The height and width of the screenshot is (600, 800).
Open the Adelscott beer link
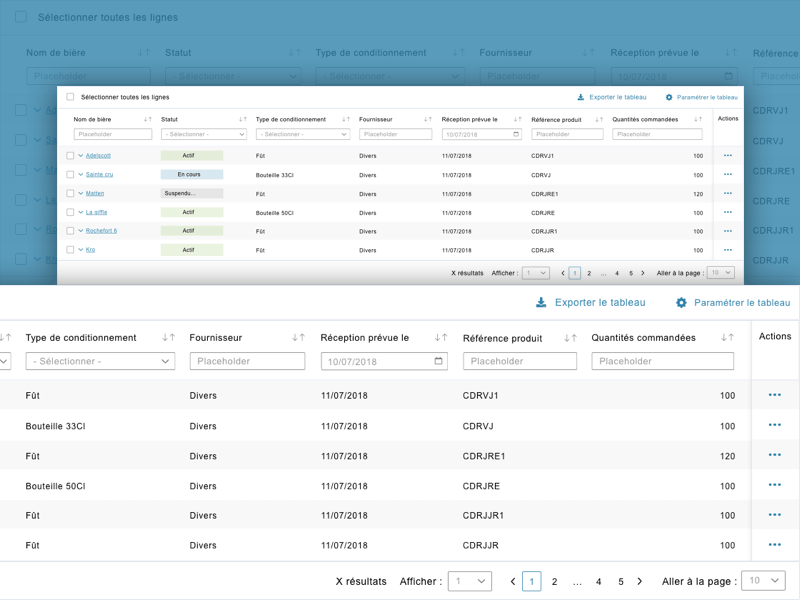(x=98, y=156)
